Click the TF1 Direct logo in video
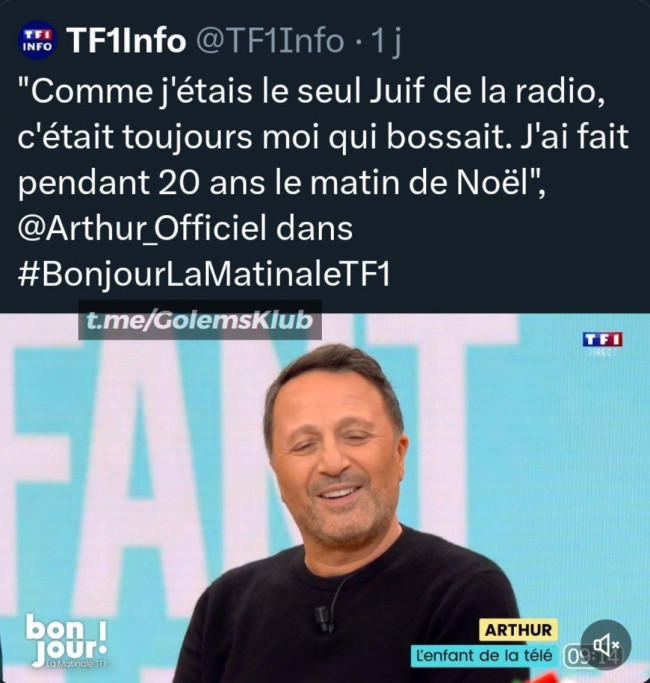Image resolution: width=650 pixels, height=683 pixels. (x=603, y=344)
